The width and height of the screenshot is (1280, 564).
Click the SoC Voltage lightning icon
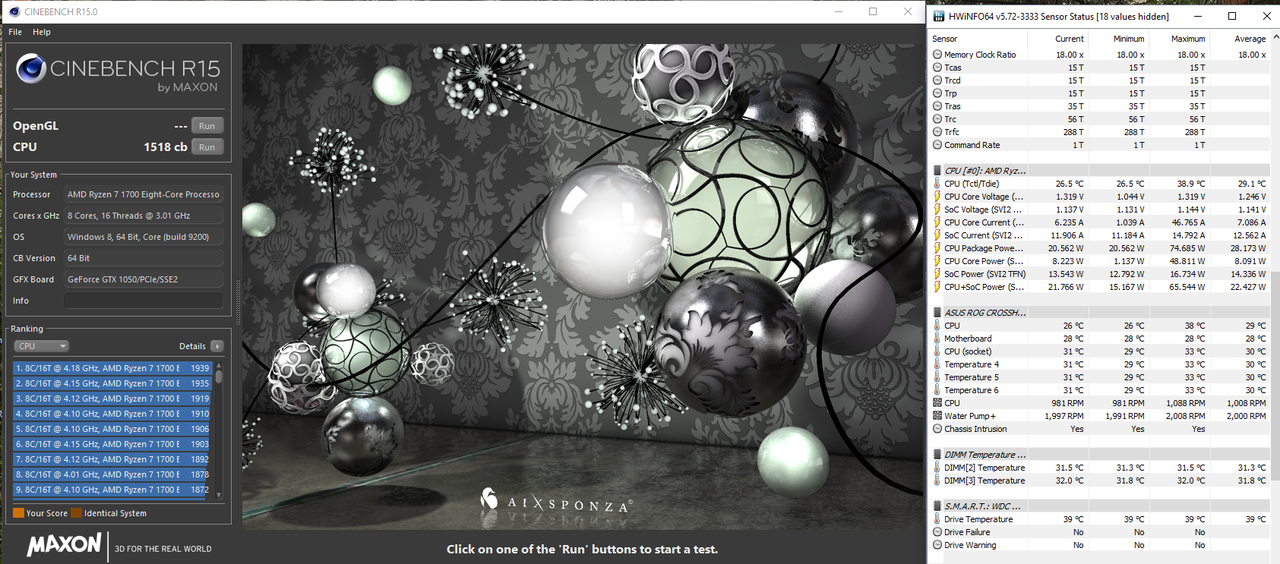[937, 210]
